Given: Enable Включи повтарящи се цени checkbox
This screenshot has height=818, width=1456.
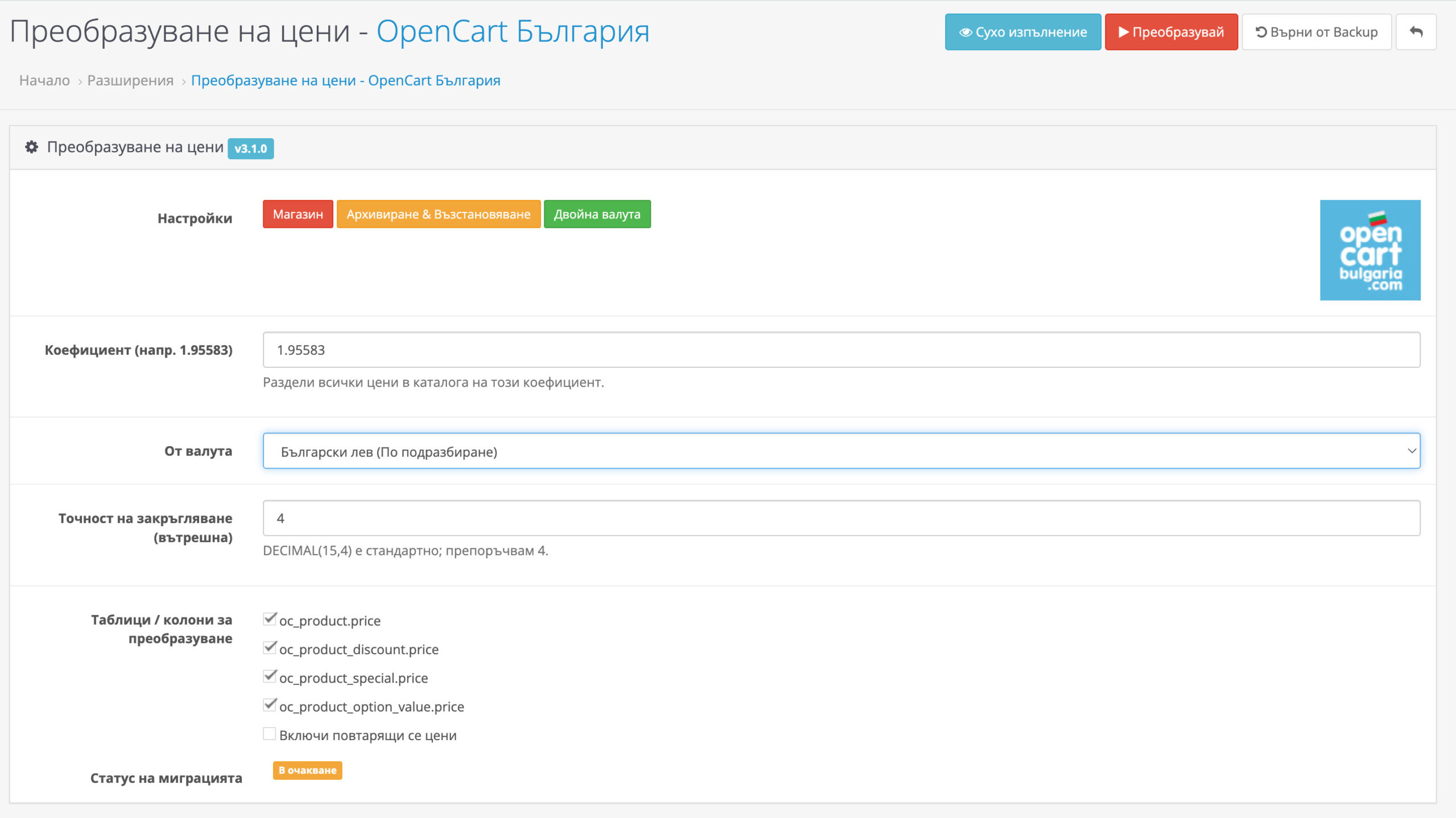Looking at the screenshot, I should tap(270, 734).
